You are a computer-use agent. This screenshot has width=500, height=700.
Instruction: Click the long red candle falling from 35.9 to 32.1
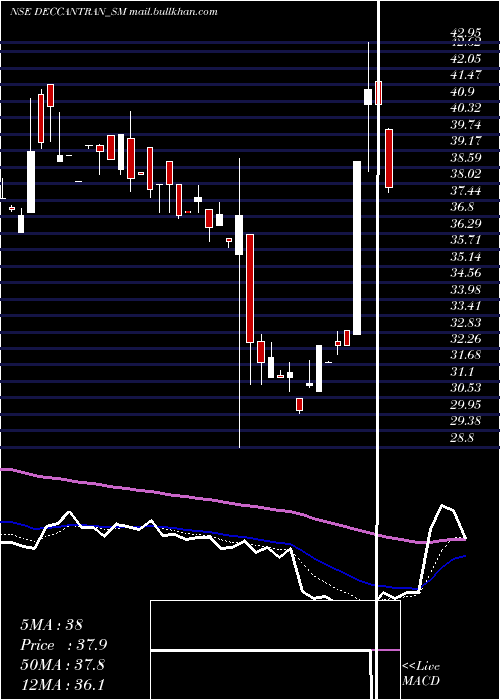250,288
